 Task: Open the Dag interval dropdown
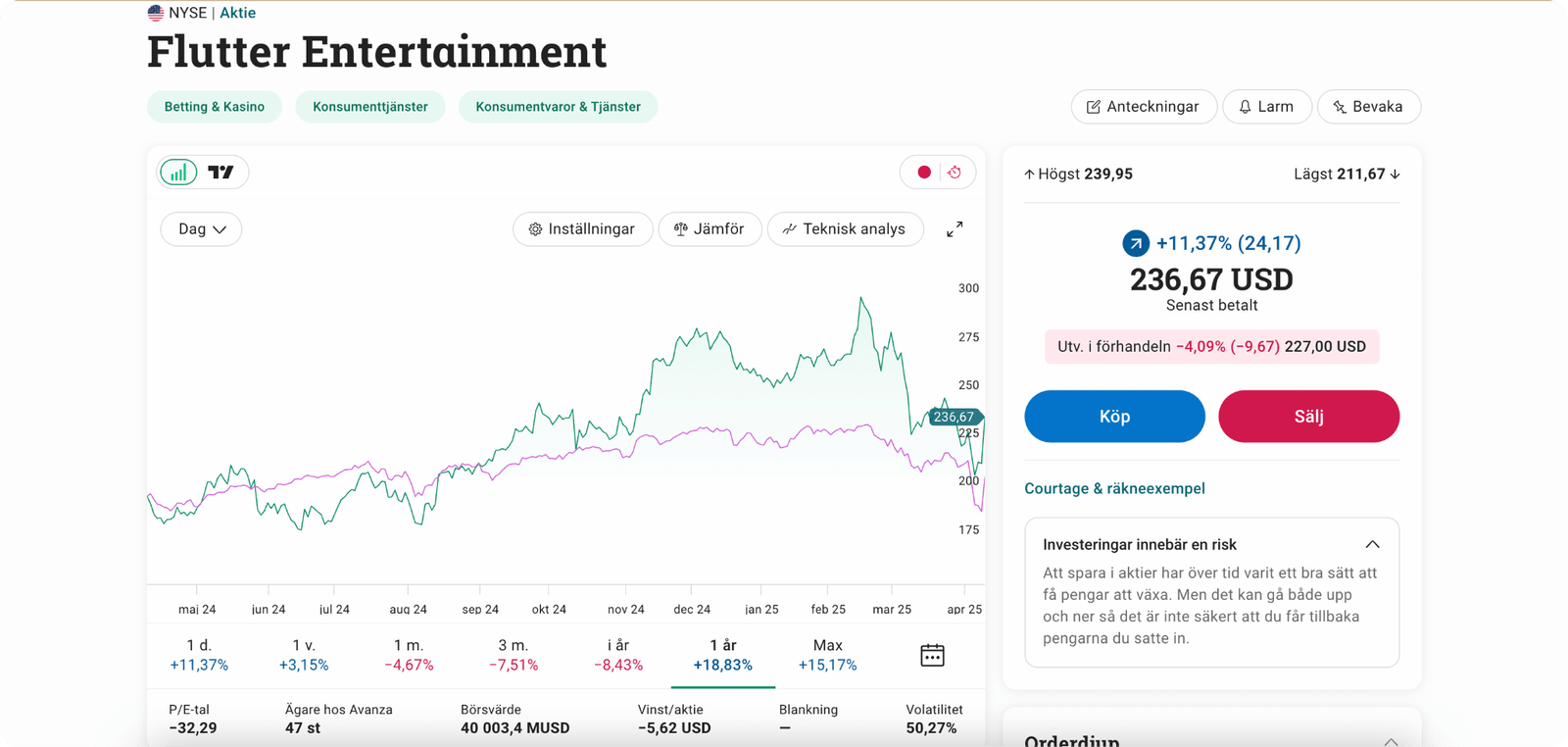coord(201,229)
